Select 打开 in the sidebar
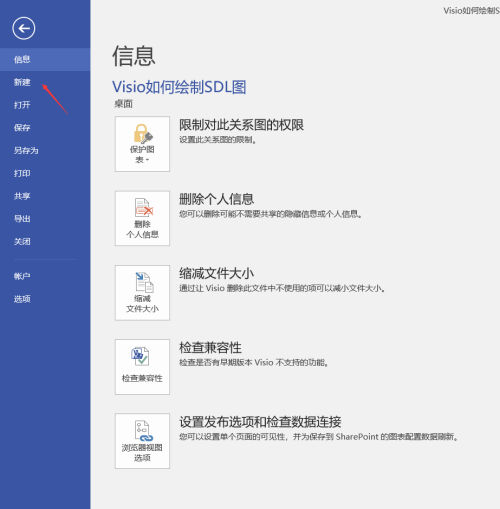This screenshot has width=500, height=509. coord(45,105)
